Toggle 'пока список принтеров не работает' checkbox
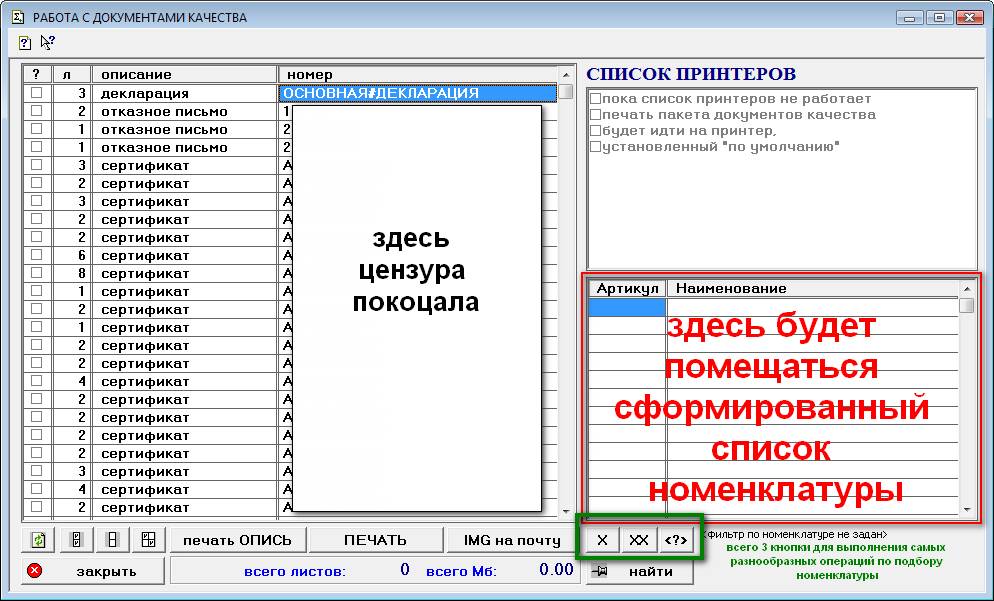Image resolution: width=994 pixels, height=601 pixels. click(x=595, y=98)
